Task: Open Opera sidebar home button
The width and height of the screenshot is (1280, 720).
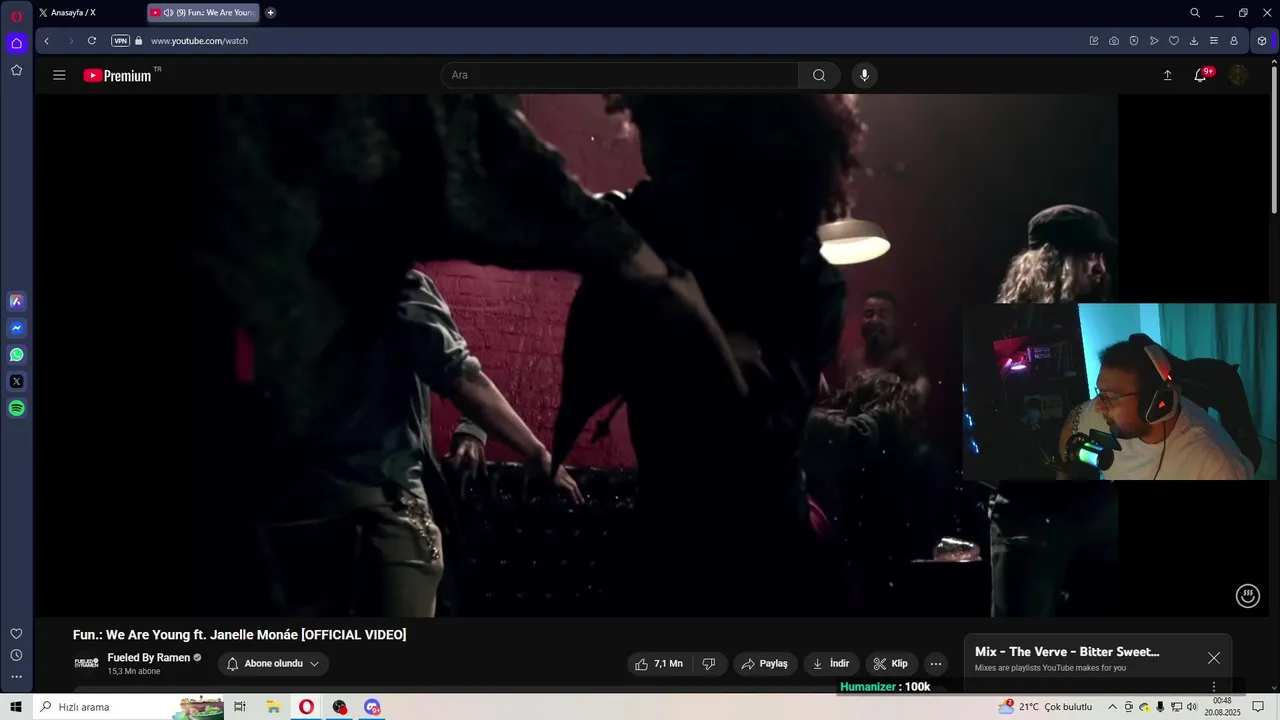Action: (16, 43)
